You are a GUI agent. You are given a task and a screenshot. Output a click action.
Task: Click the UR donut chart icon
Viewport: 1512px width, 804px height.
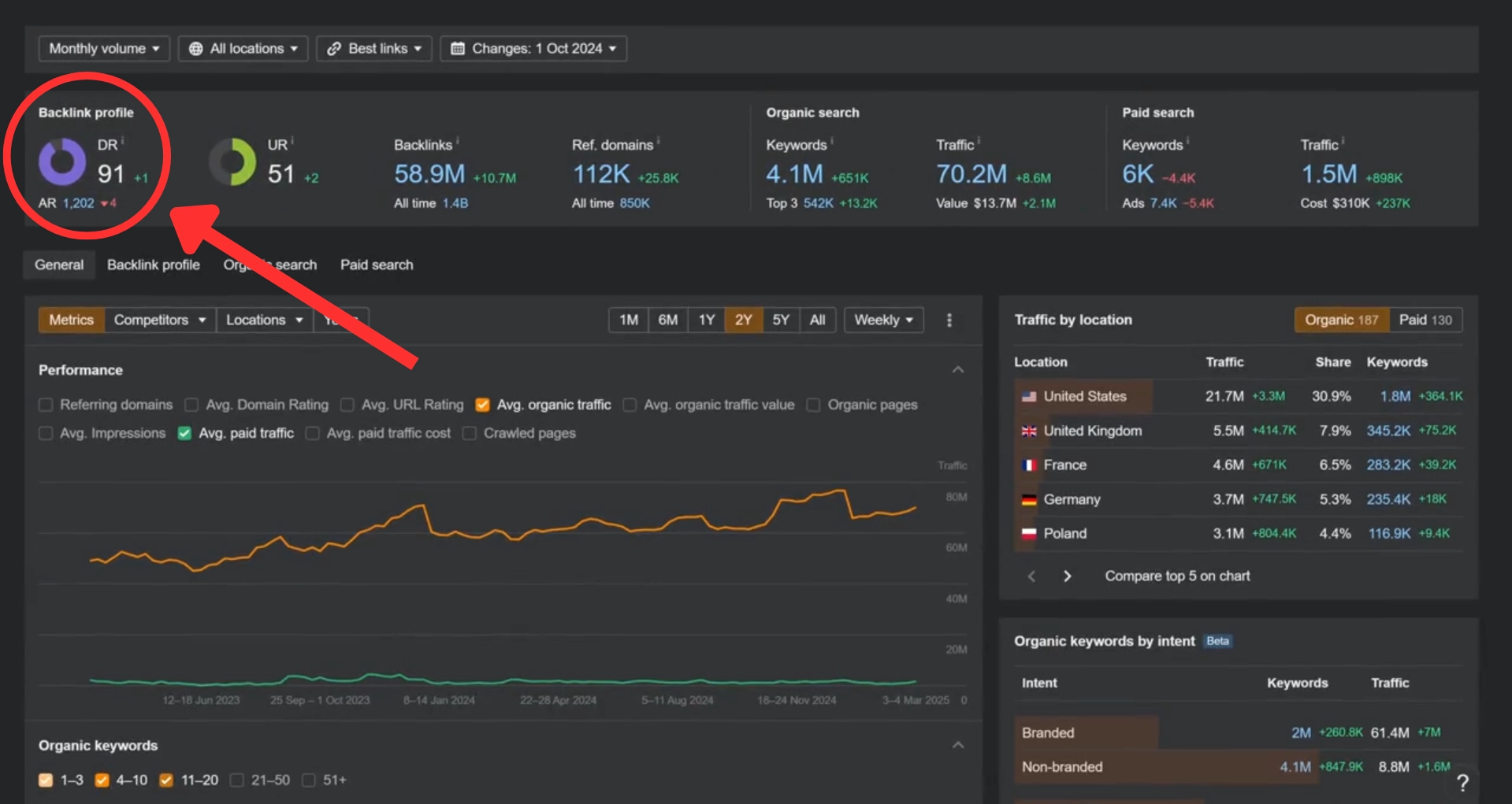click(x=234, y=161)
